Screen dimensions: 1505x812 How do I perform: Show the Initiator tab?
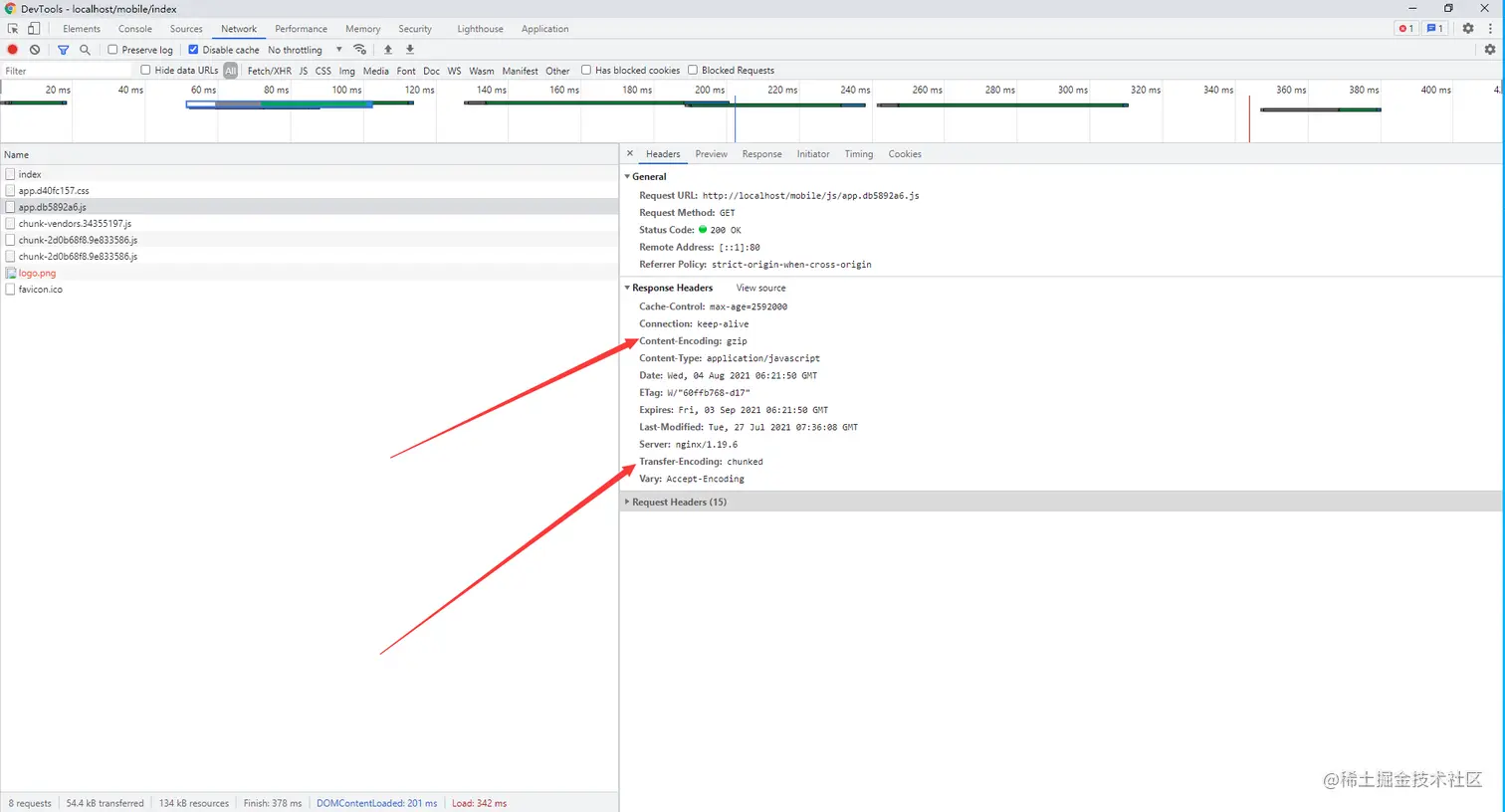pos(813,154)
